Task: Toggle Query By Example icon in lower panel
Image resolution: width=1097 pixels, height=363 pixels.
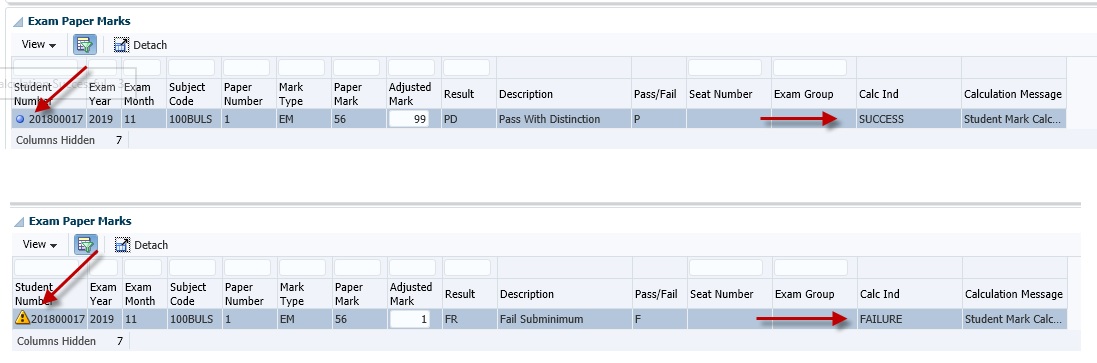Action: coord(85,245)
